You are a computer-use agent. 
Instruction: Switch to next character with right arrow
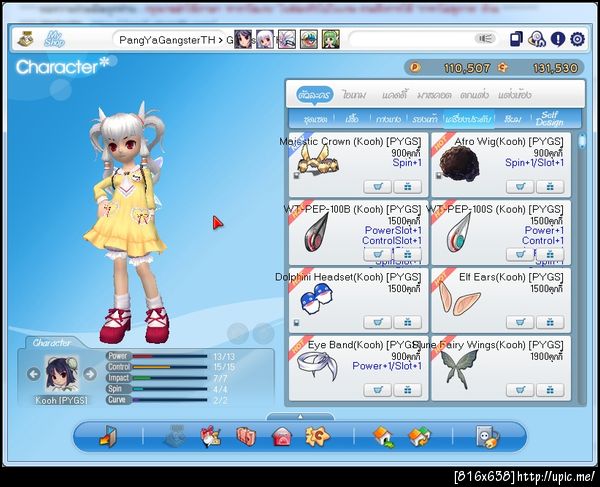90,374
